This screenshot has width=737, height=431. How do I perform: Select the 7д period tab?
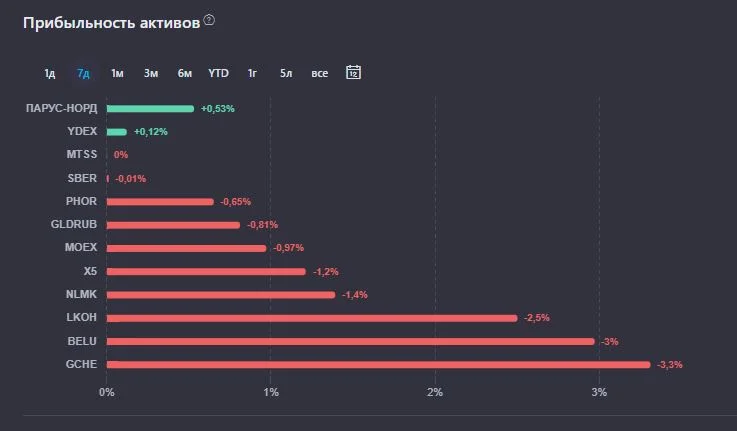tap(83, 73)
